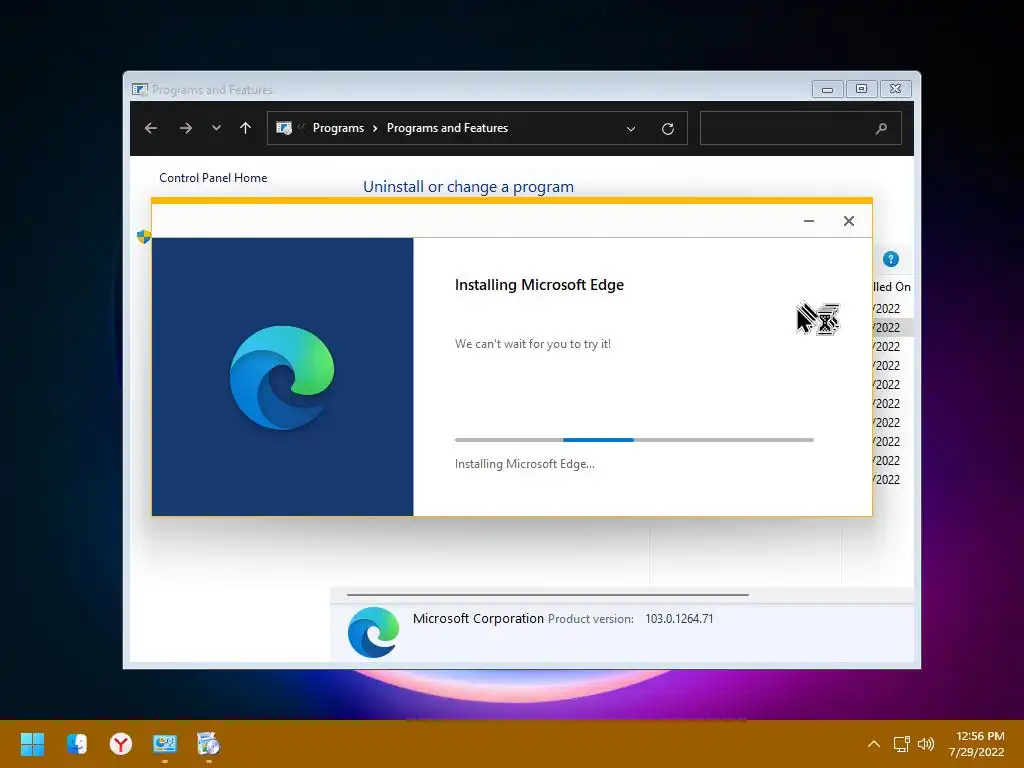The image size is (1024, 768).
Task: Click the large Edge logo in installer
Action: 282,377
